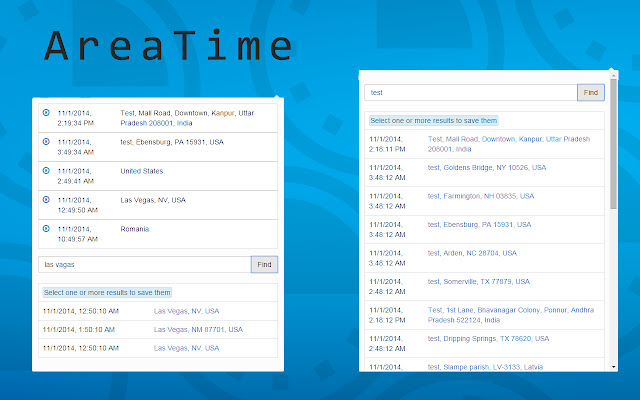
Task: Select test, Farmington, NH 03835 result
Action: pos(481,196)
